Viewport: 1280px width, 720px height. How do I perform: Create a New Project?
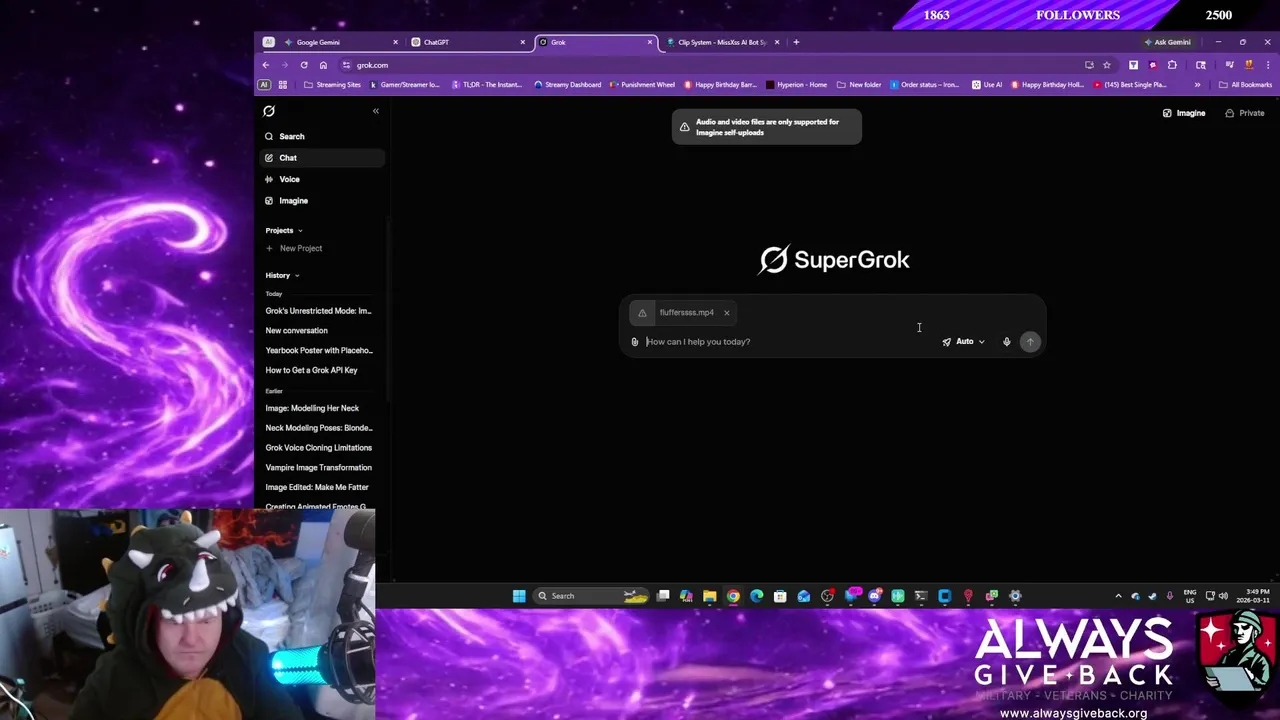click(294, 248)
